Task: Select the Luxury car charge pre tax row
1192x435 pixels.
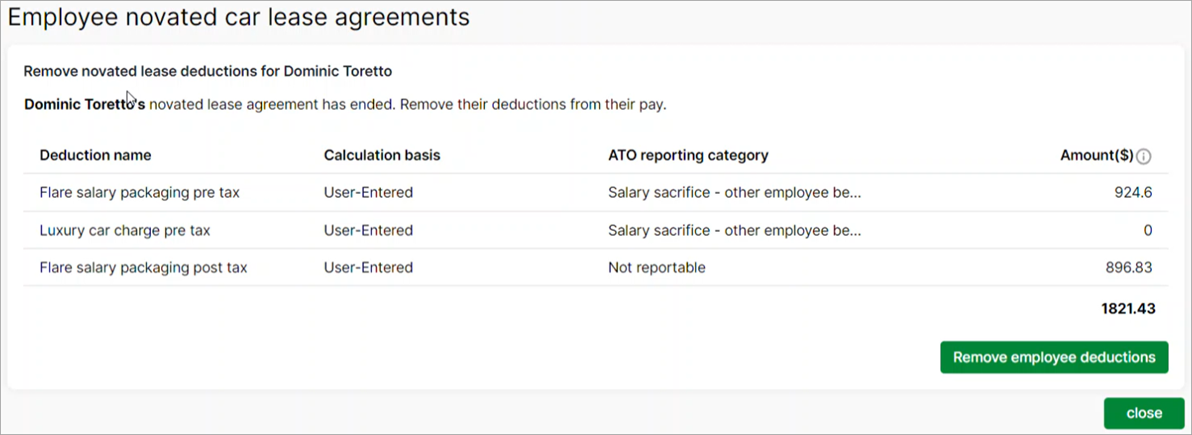Action: coord(125,230)
